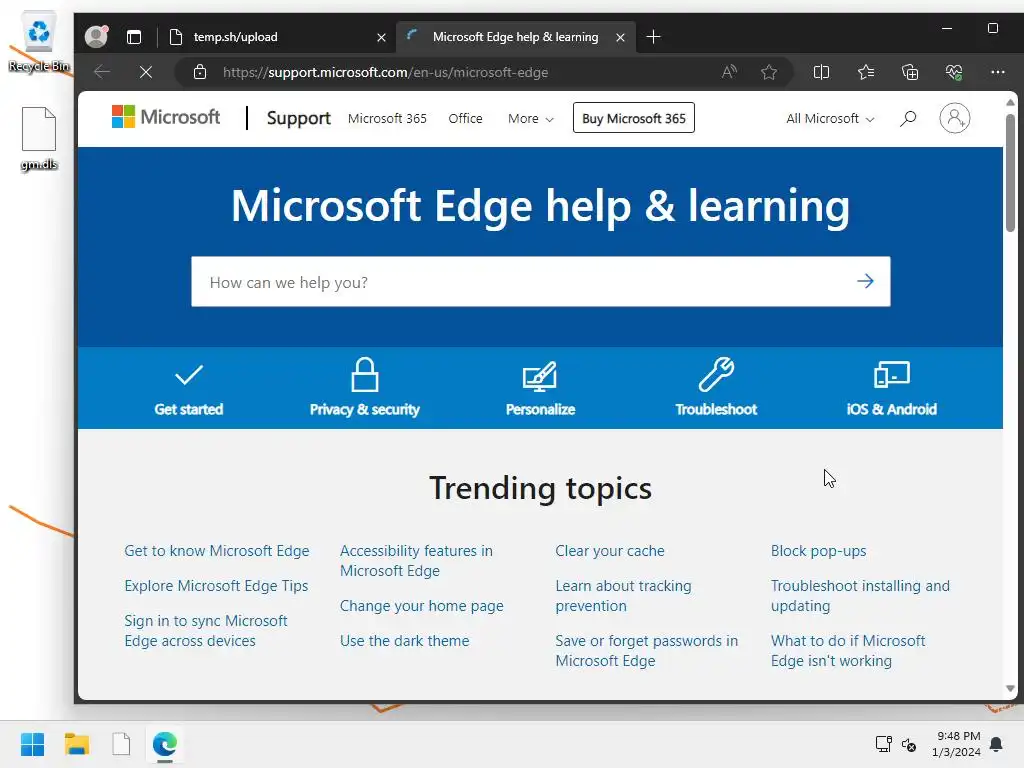Open Get started checkmark category
The width and height of the screenshot is (1024, 768).
pos(189,389)
